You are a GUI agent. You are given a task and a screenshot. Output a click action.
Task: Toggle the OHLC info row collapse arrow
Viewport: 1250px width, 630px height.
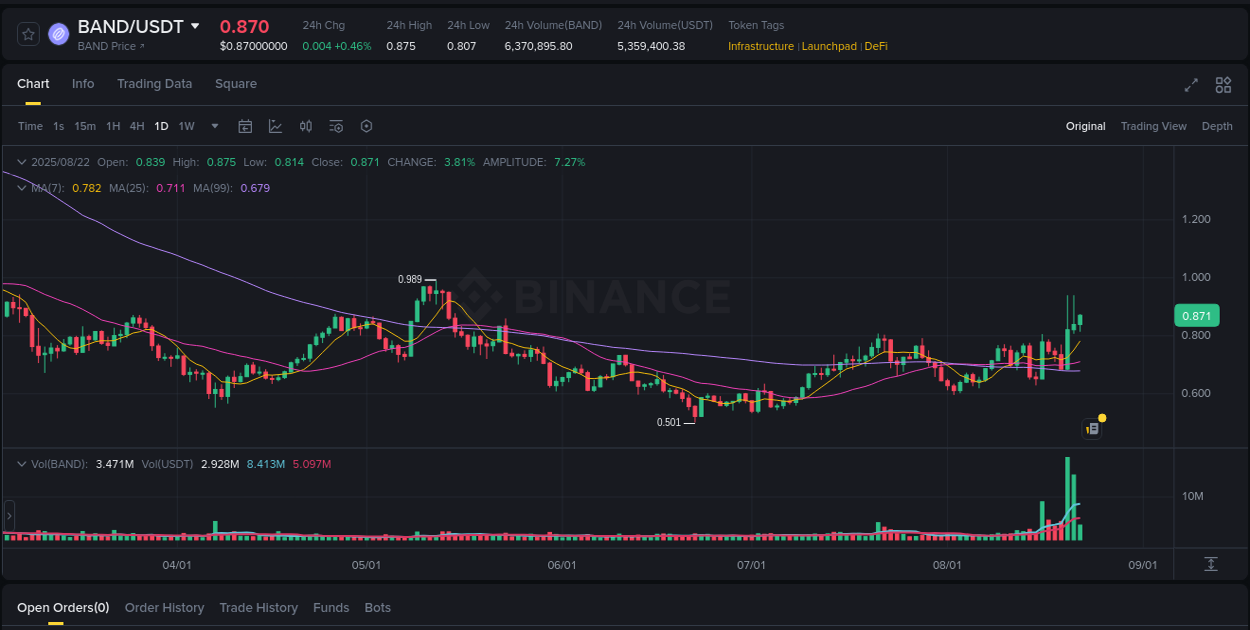(x=22, y=161)
